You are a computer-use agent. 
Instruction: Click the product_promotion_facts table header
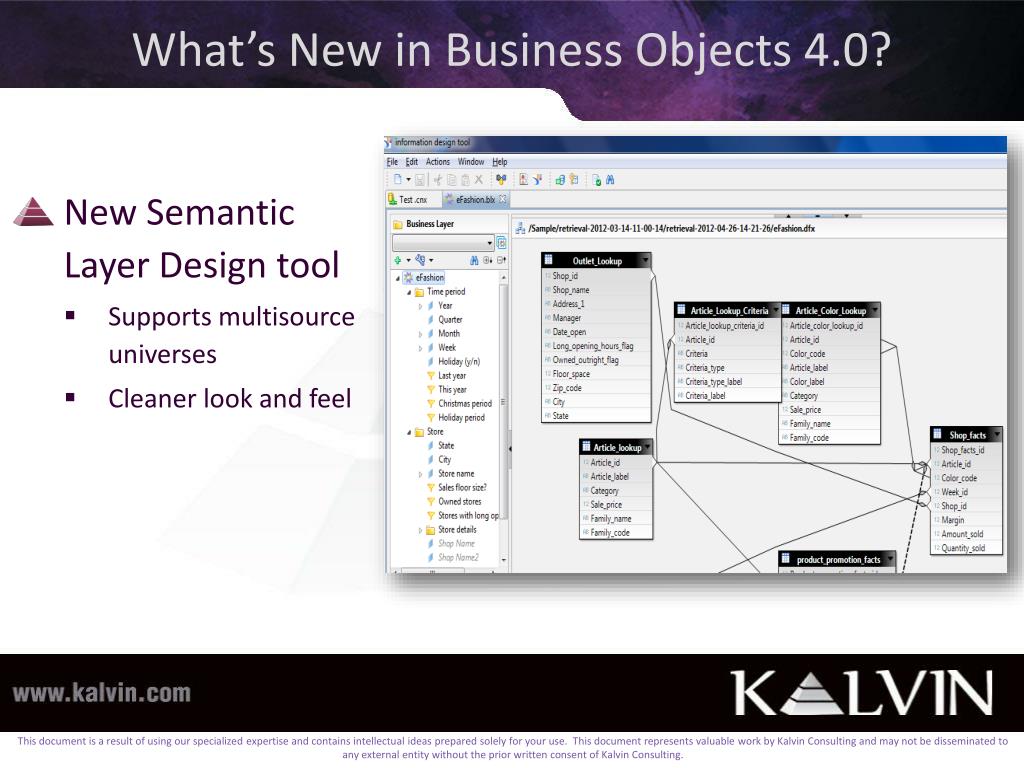coord(837,560)
